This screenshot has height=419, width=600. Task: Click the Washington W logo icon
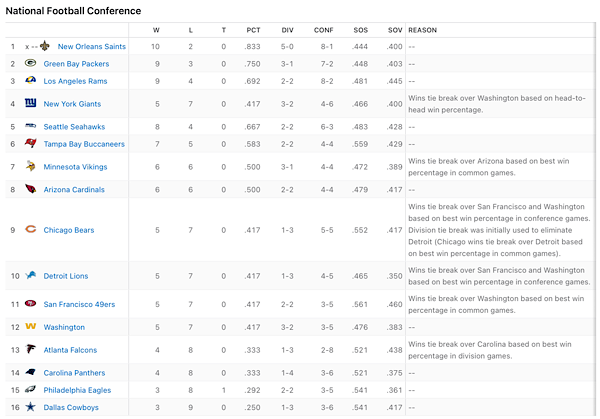(x=31, y=326)
